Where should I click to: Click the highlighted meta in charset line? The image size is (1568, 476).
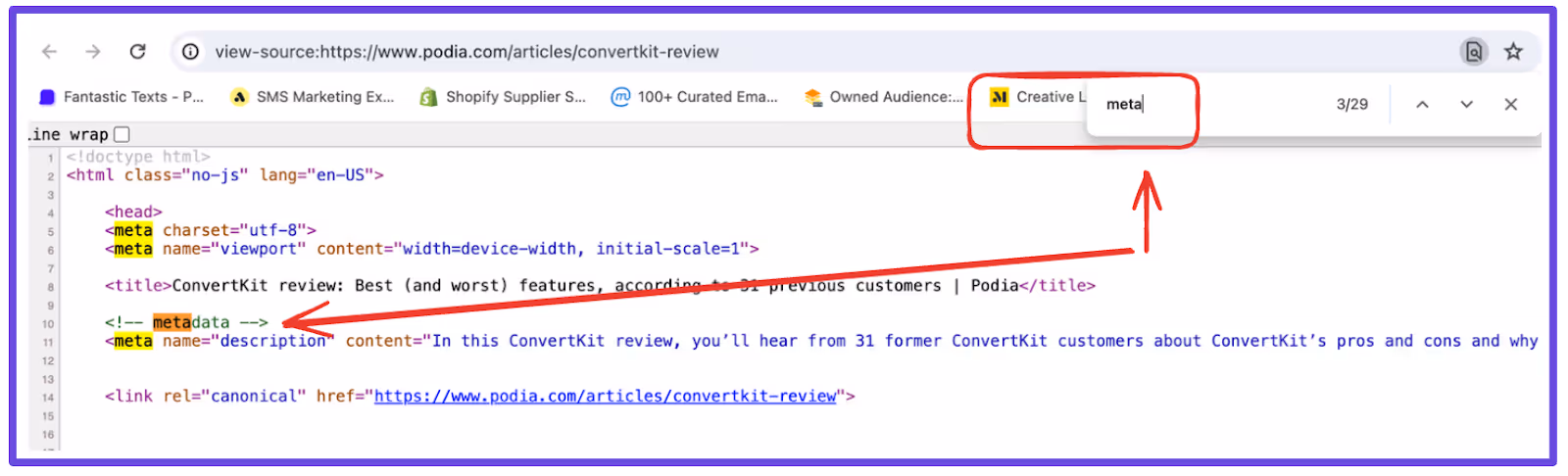click(x=133, y=230)
